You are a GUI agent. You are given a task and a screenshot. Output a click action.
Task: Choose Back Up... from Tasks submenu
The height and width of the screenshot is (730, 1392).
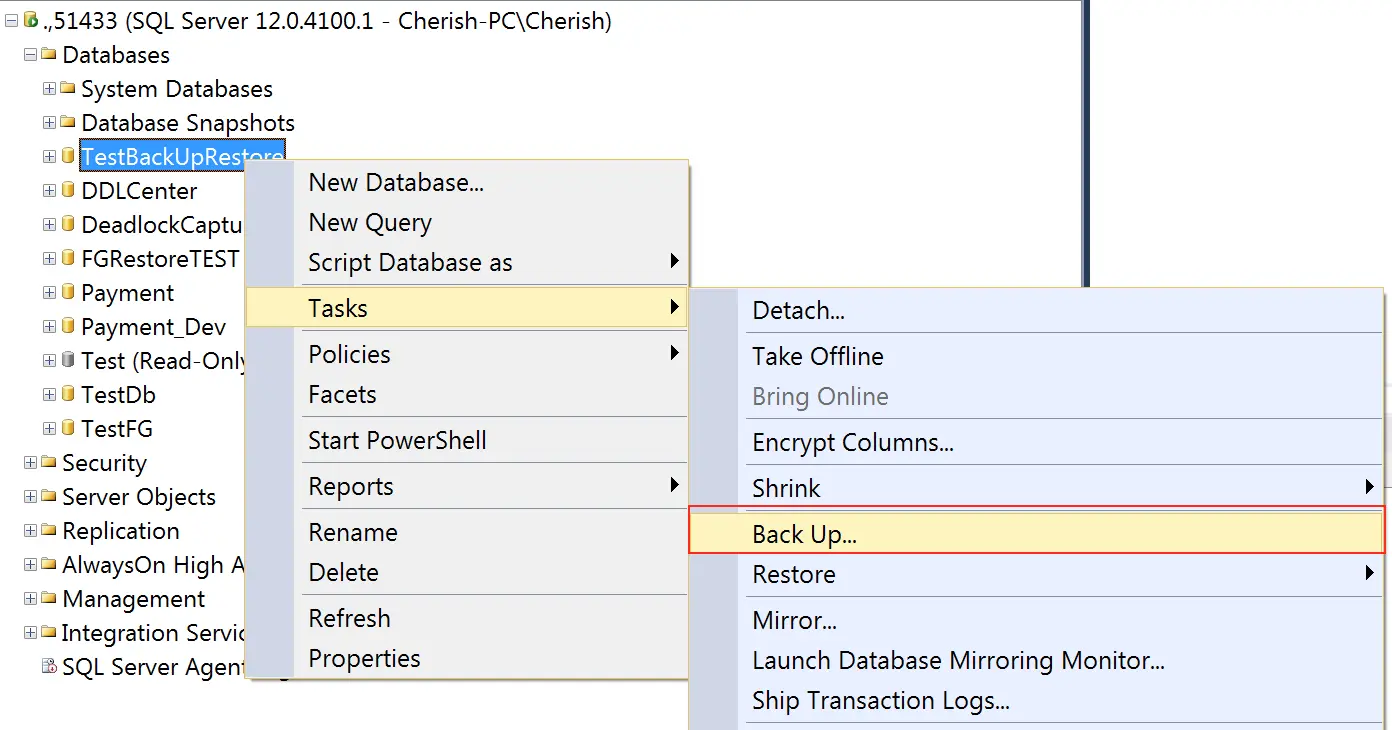tap(804, 534)
